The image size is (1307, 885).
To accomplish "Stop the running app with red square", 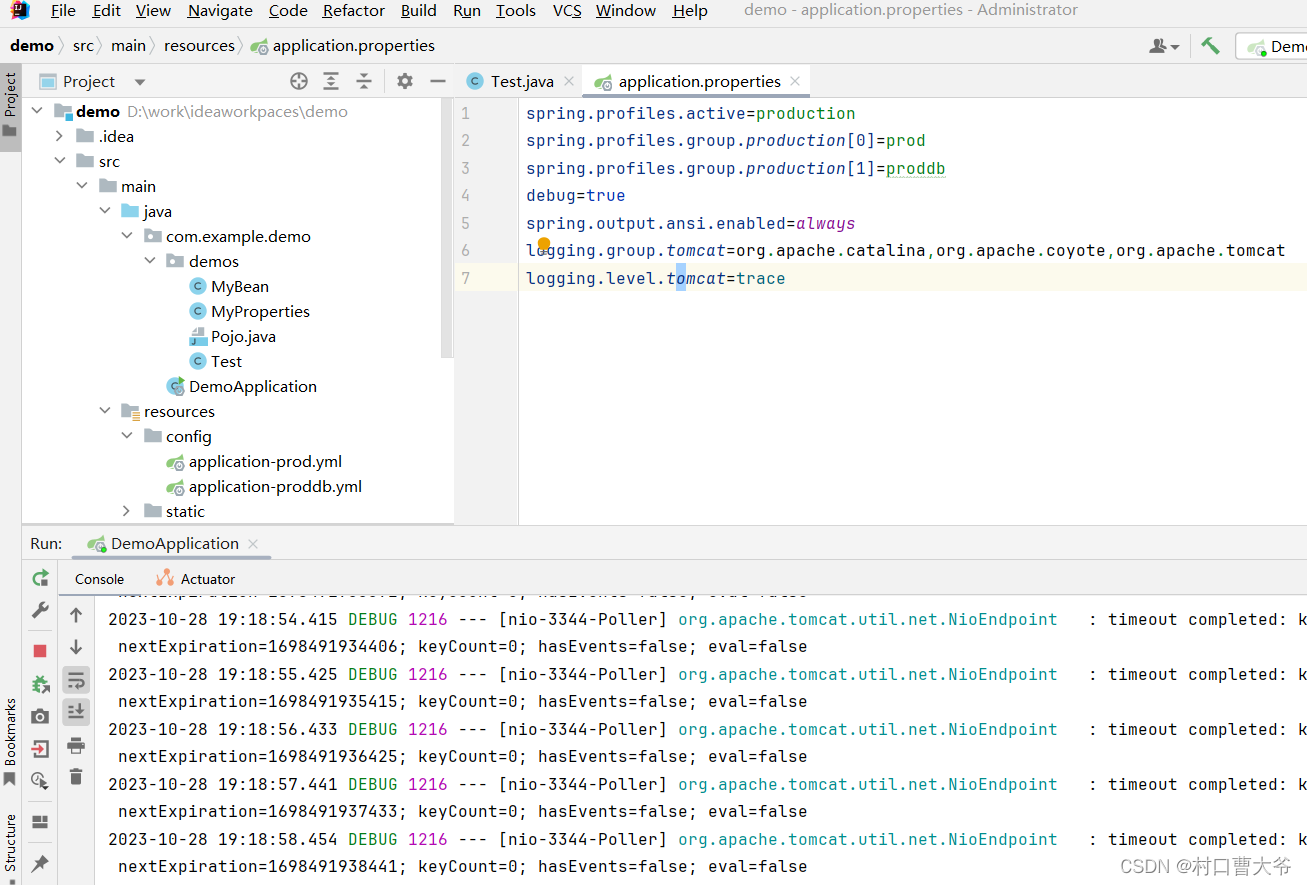I will coord(40,651).
